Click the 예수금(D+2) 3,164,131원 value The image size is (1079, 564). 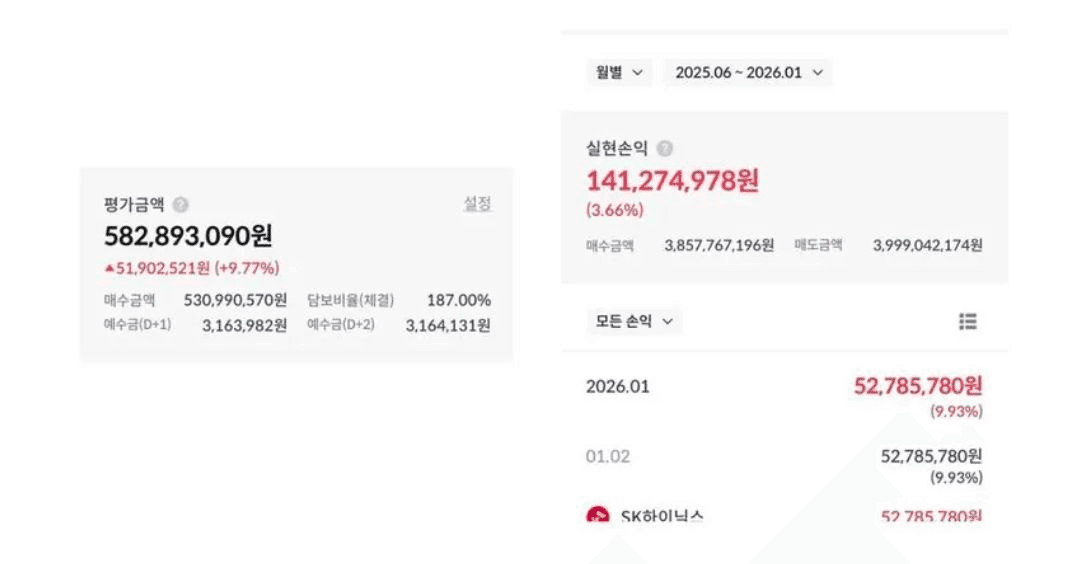tap(448, 325)
